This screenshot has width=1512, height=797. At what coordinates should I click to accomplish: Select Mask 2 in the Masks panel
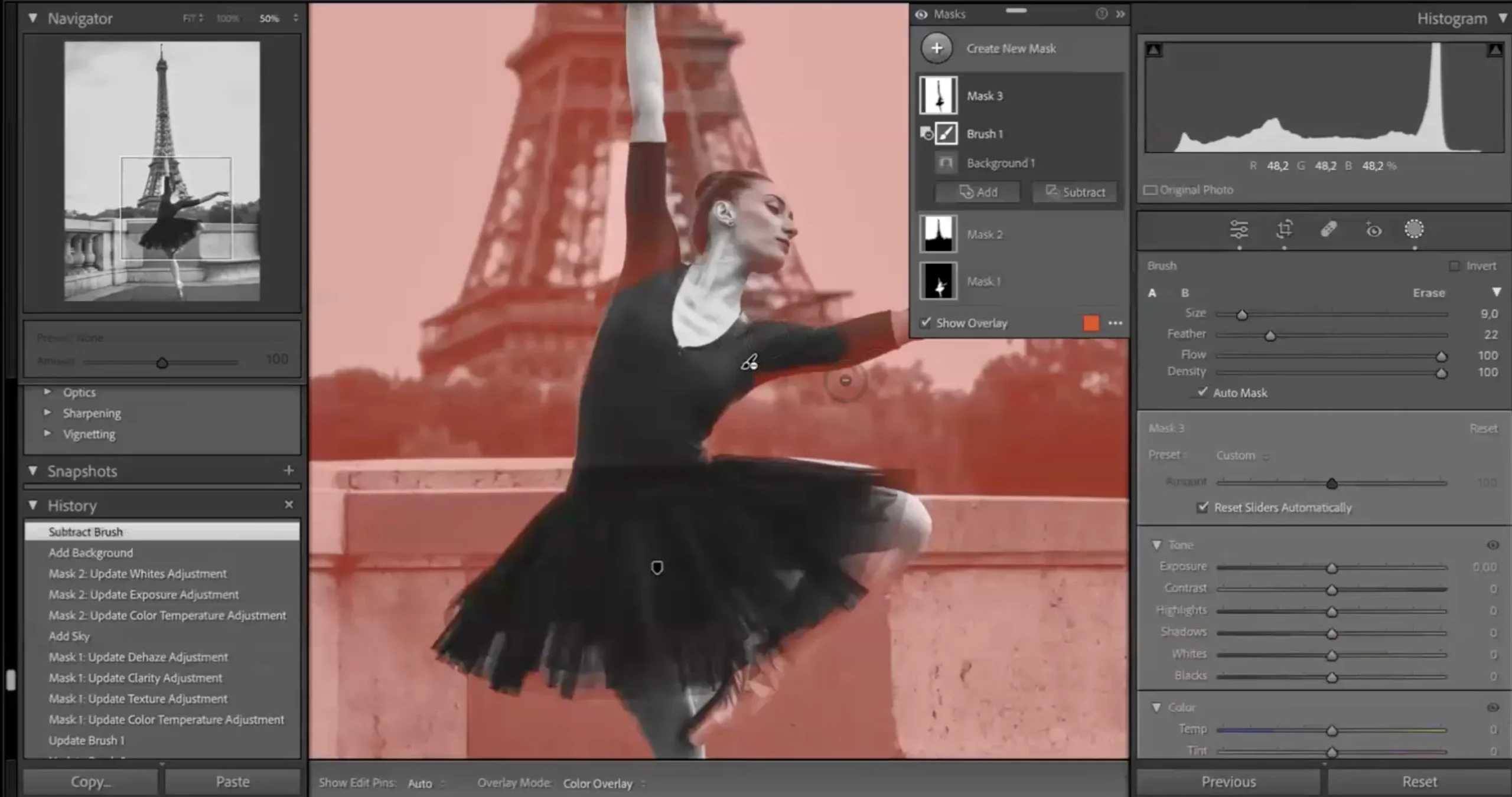pyautogui.click(x=985, y=234)
